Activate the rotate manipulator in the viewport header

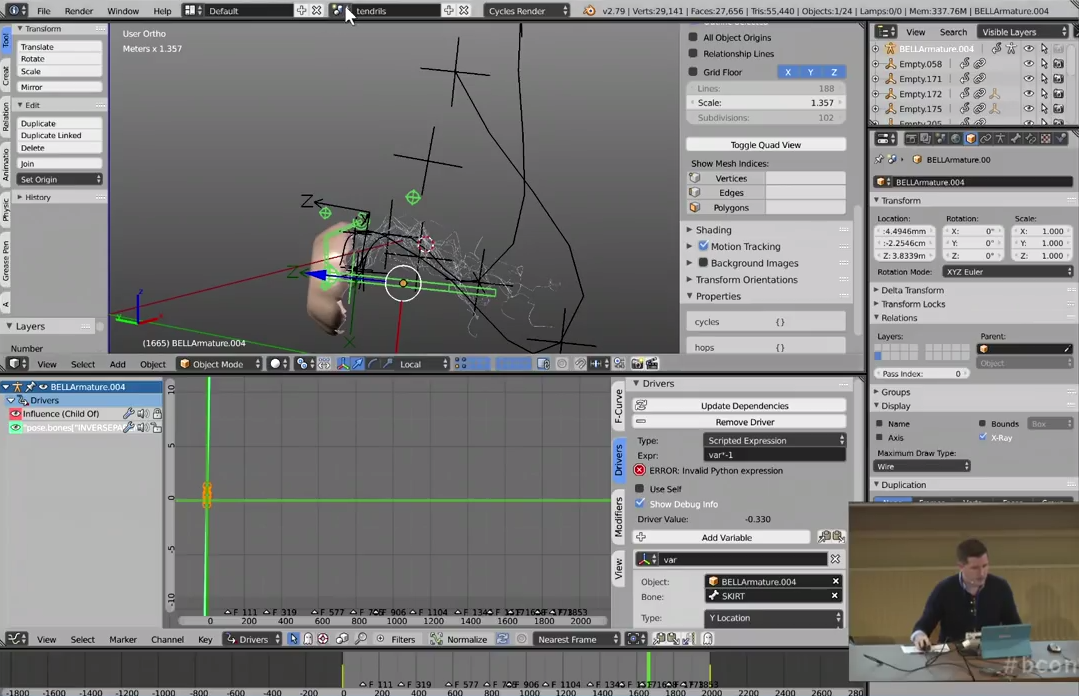pyautogui.click(x=373, y=364)
